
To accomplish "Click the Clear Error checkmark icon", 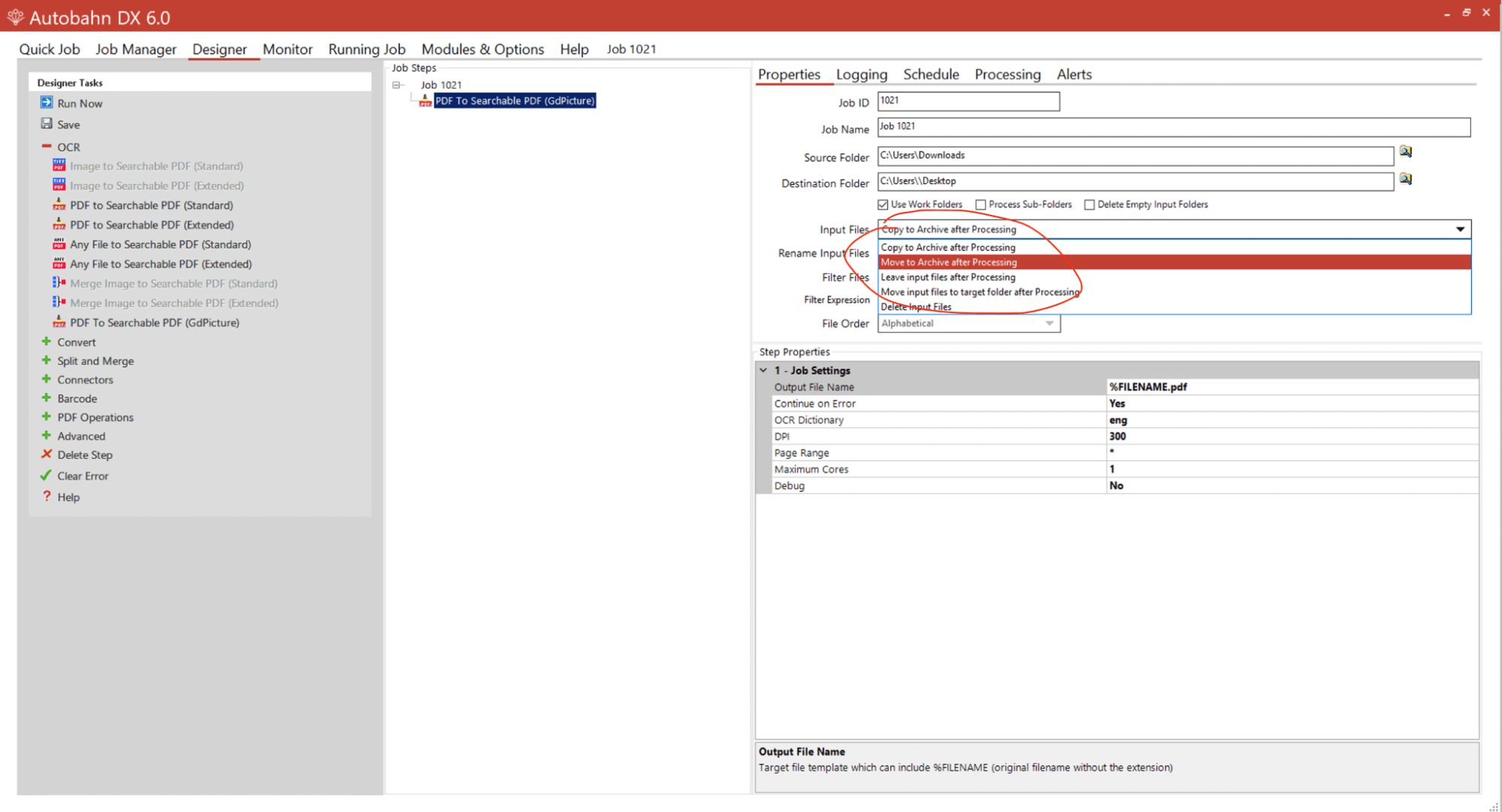I will tap(47, 475).
